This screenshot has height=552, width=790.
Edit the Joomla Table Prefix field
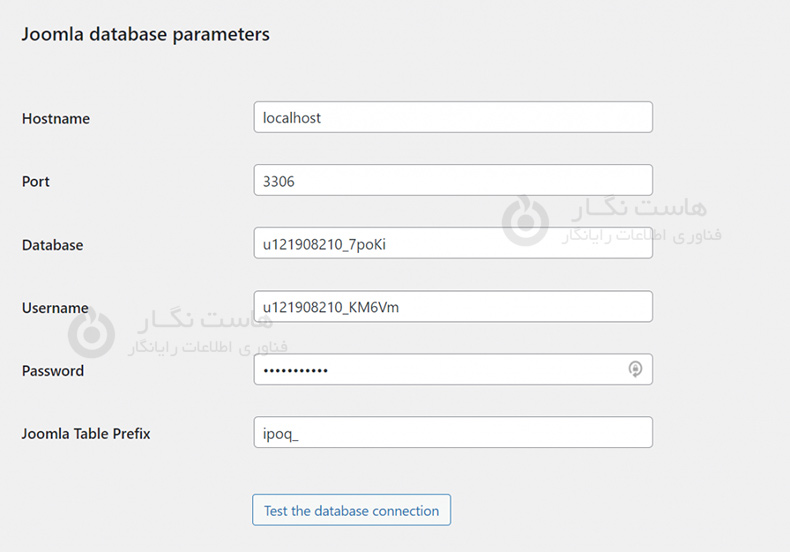point(452,432)
